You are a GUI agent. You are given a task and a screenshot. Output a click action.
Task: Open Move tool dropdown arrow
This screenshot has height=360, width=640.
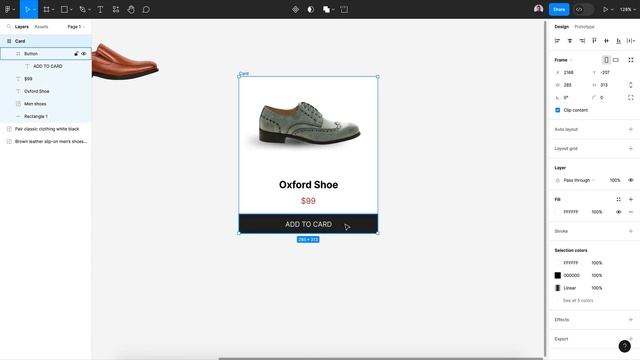34,9
